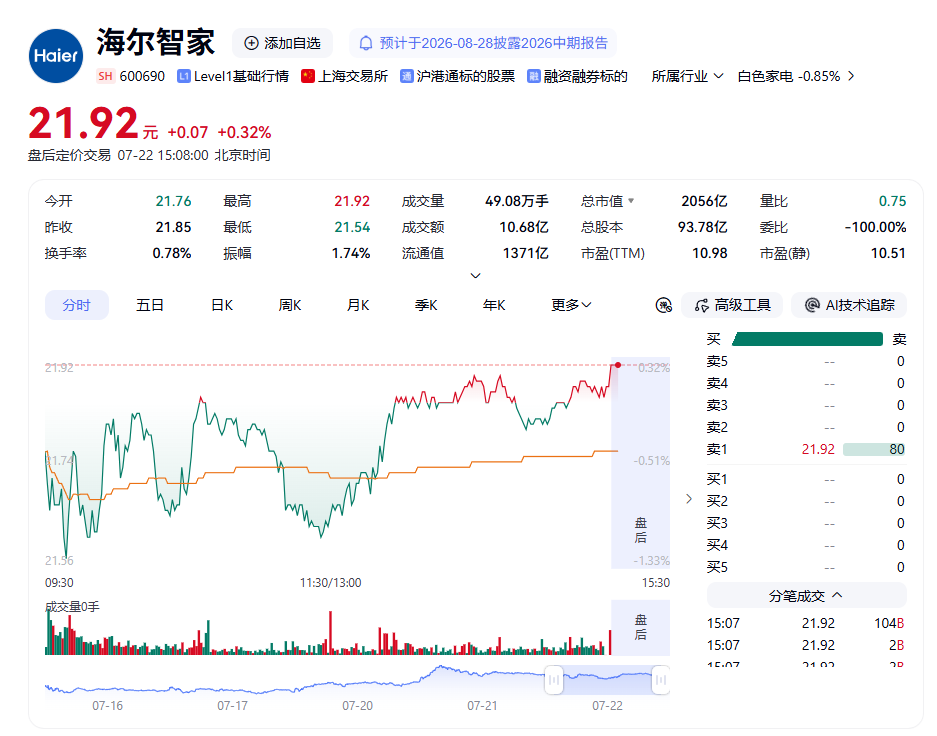Screen dimensions: 937x736
Task: Click the SH exchange badge icon
Action: (105, 76)
